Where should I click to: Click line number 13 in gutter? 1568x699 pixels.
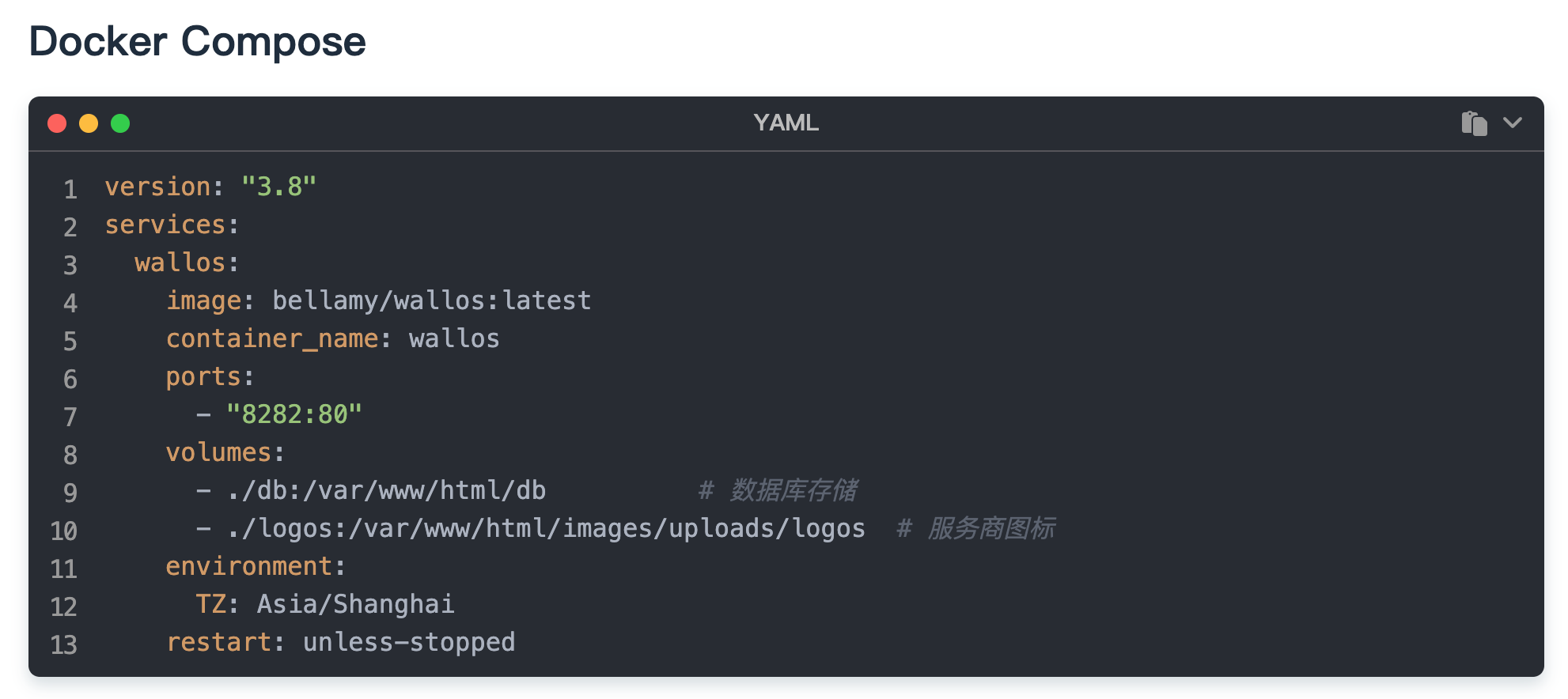(64, 644)
